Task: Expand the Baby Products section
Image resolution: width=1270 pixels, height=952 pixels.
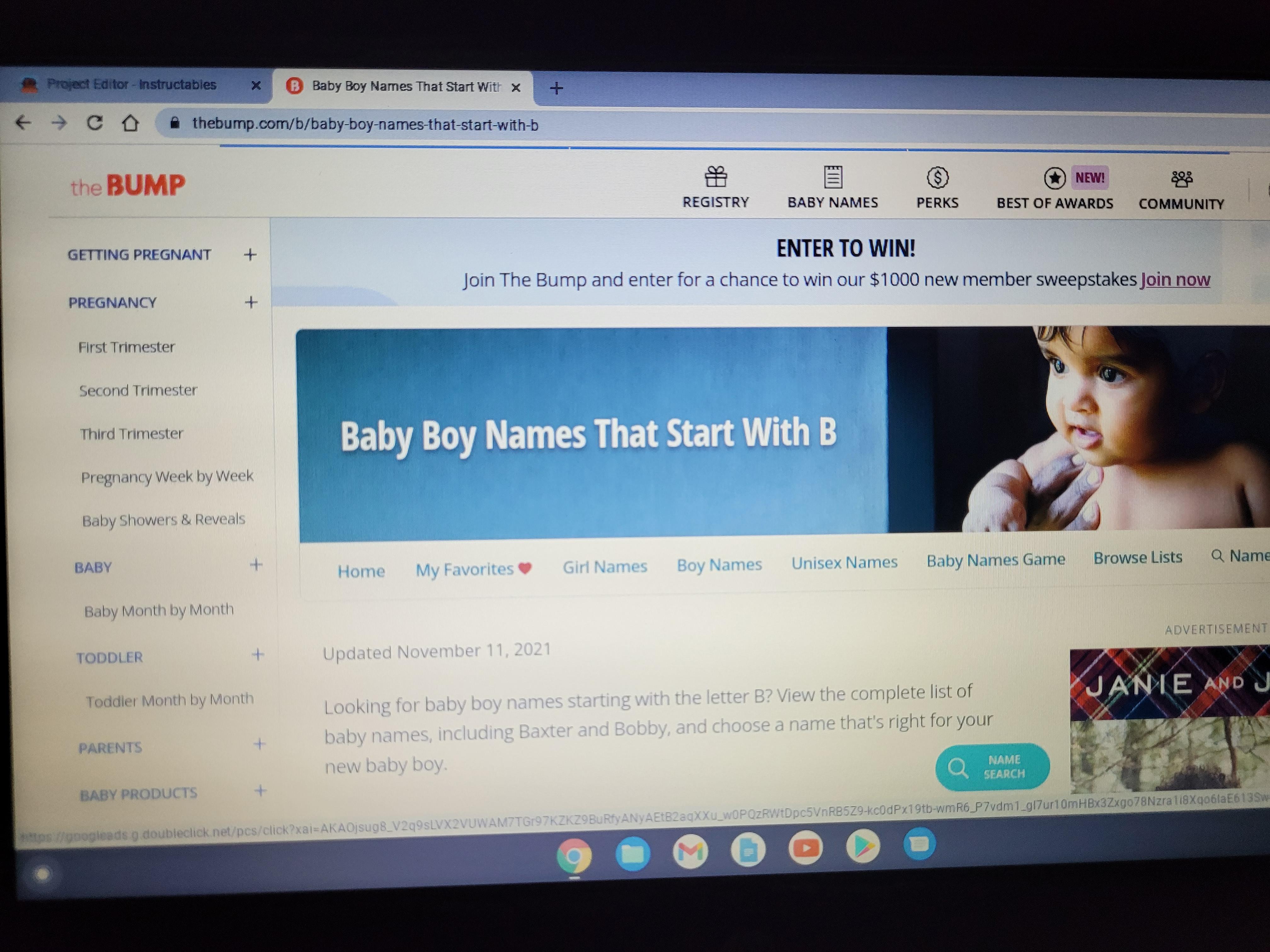Action: 260,791
